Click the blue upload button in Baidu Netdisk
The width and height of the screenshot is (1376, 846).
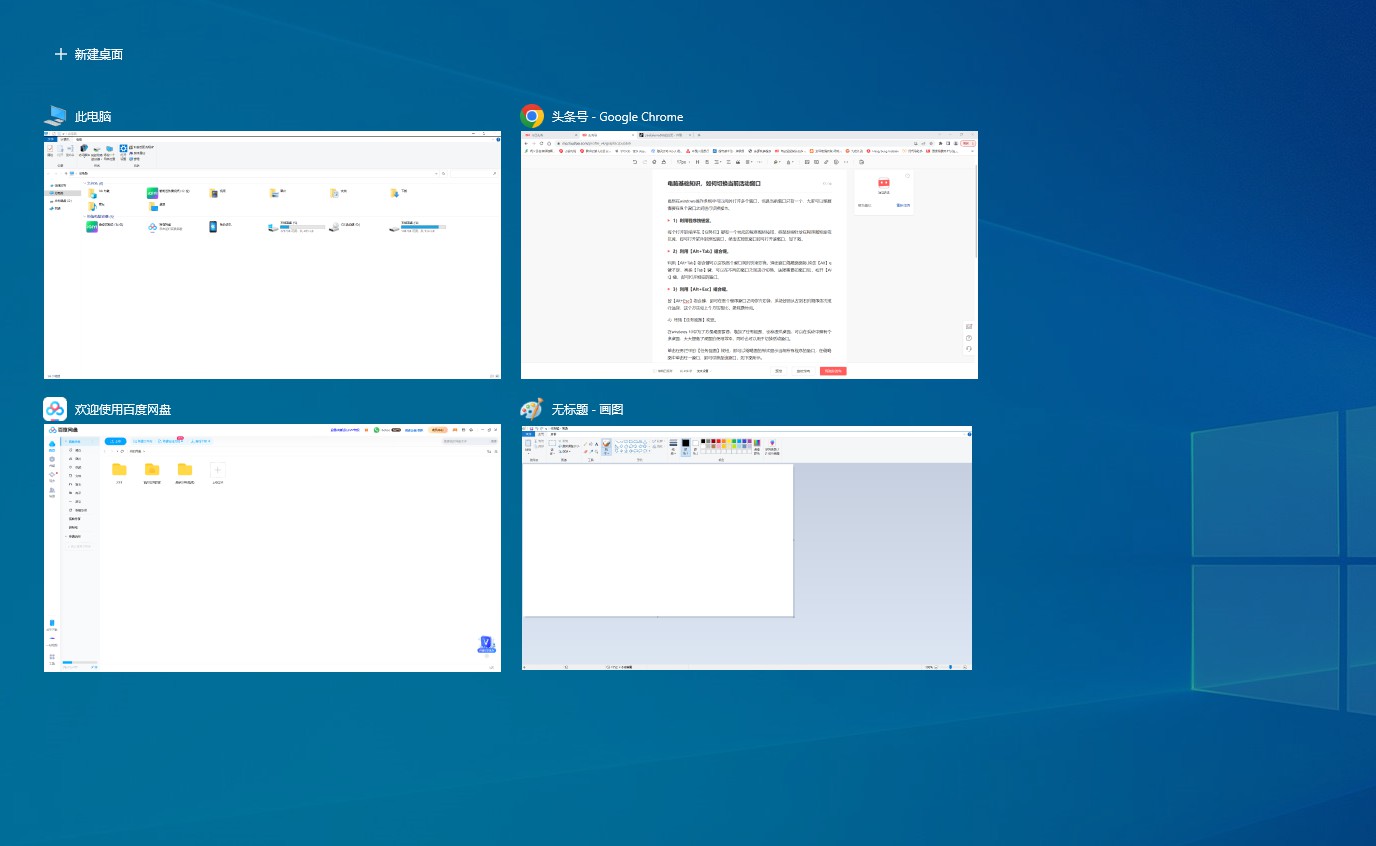115,441
